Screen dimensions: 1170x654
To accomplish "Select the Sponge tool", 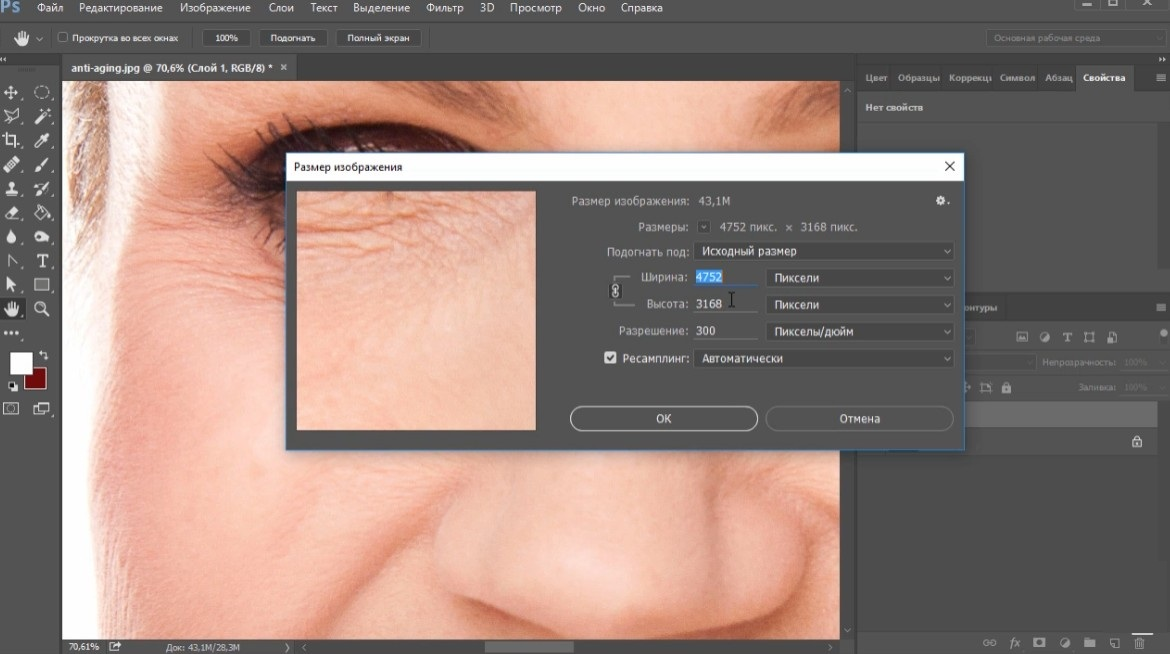I will click(x=42, y=237).
